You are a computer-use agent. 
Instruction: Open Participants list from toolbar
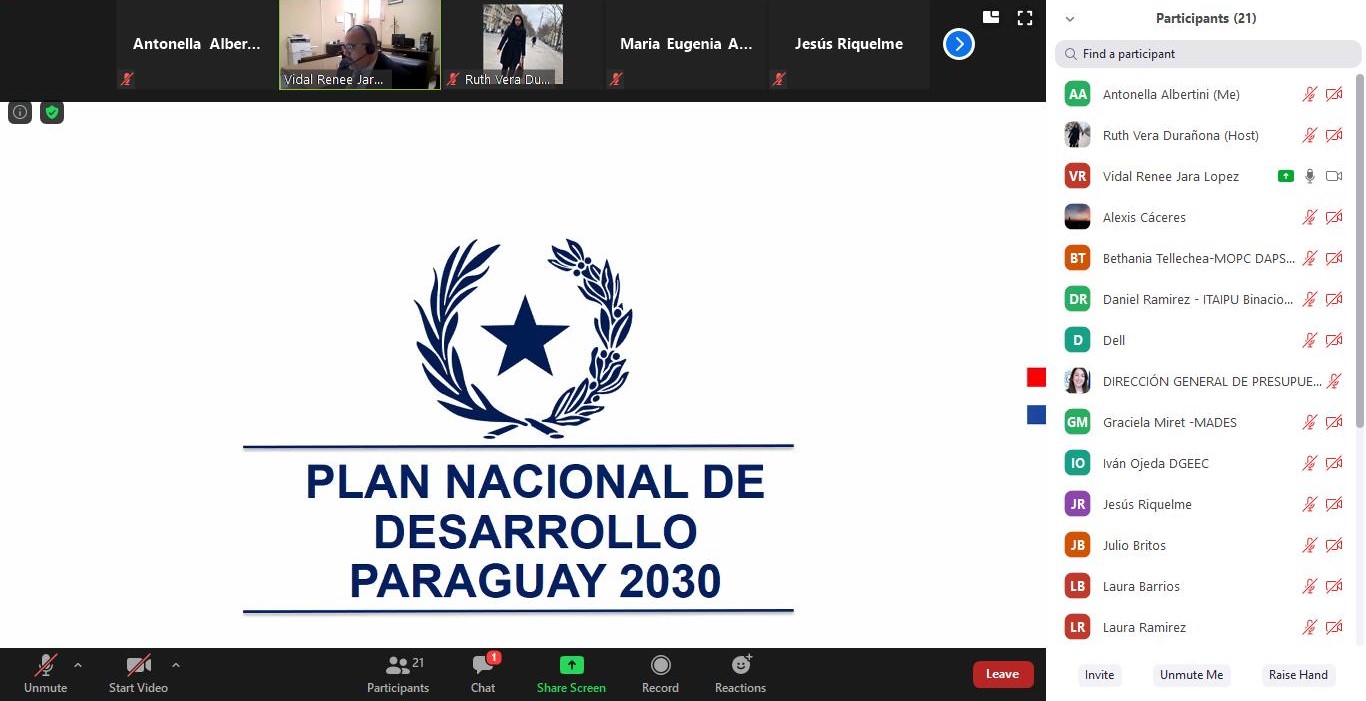point(398,674)
